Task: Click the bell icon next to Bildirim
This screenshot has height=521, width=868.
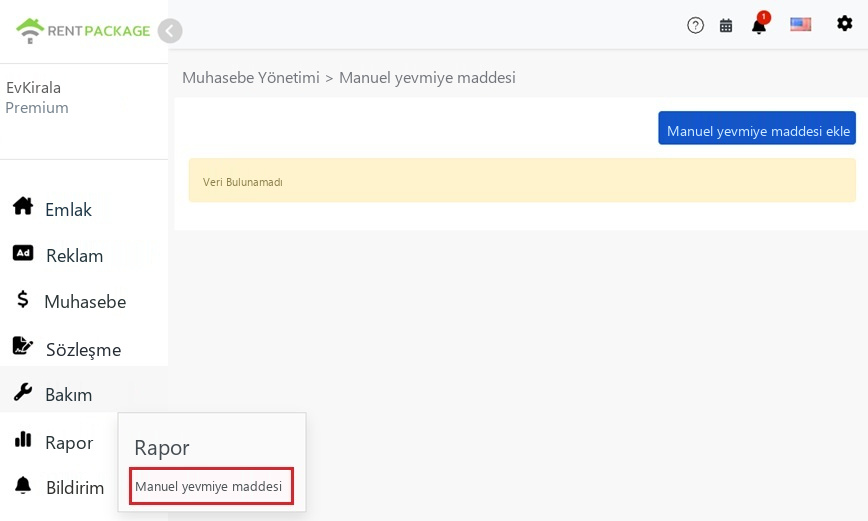Action: click(23, 484)
